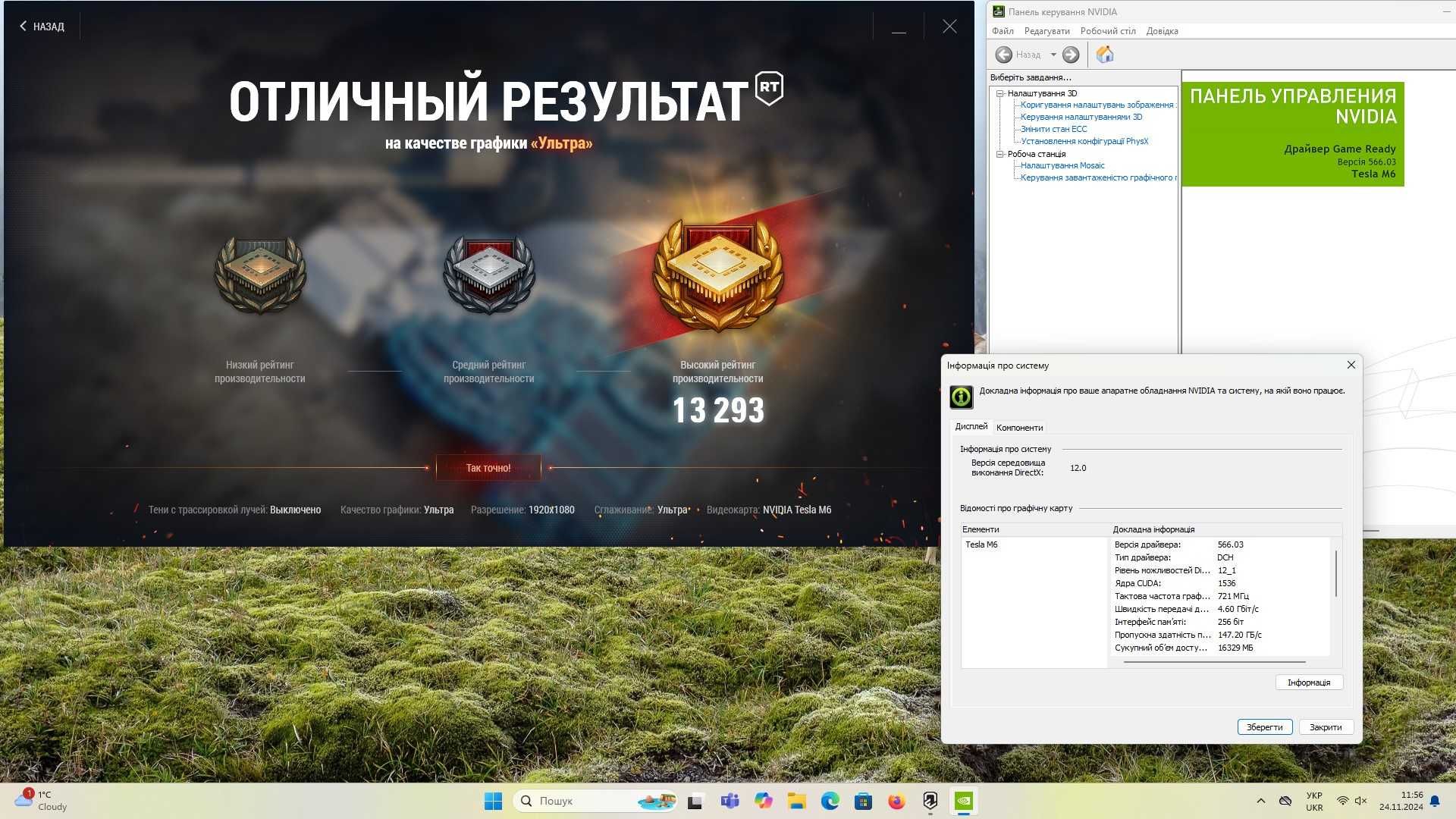Click the Елементи column header

coord(1034,529)
